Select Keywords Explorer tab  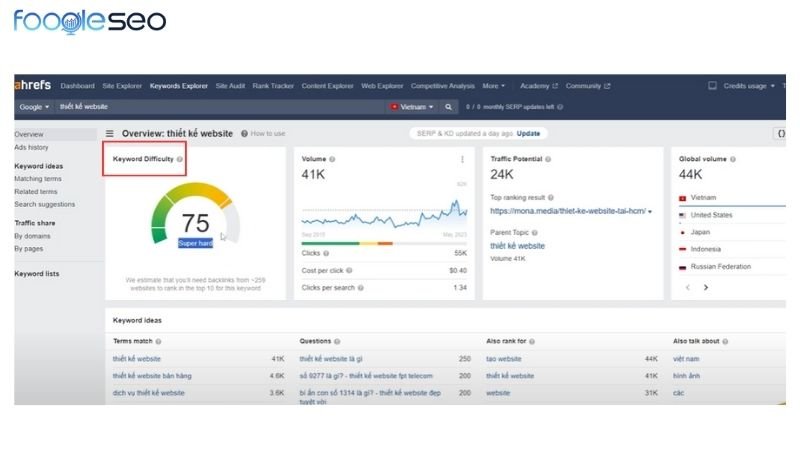pos(179,86)
